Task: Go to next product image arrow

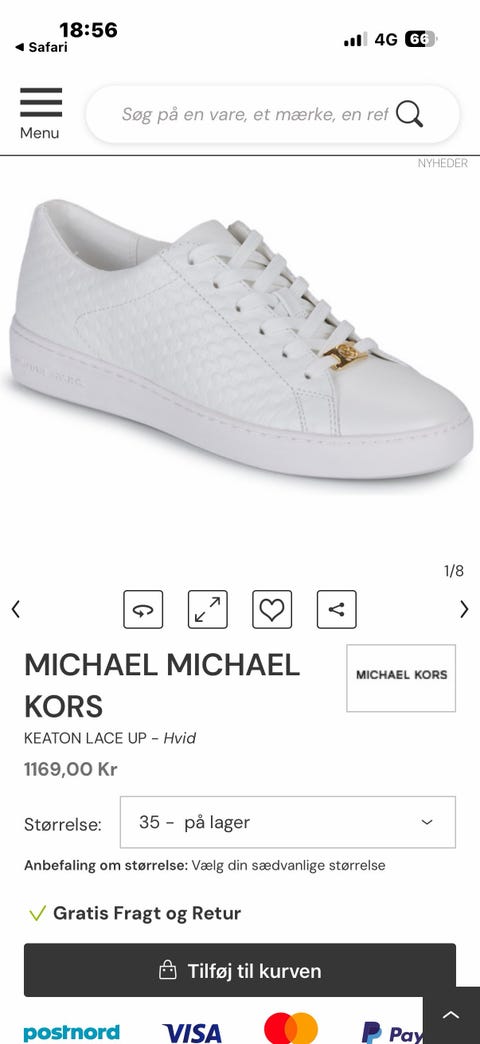Action: coord(464,609)
